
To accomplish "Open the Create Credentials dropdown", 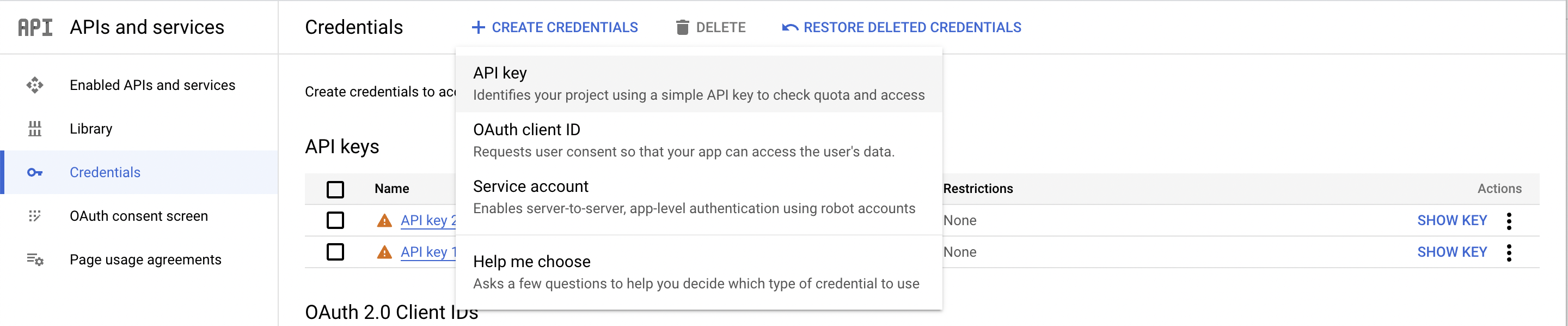I will point(555,27).
